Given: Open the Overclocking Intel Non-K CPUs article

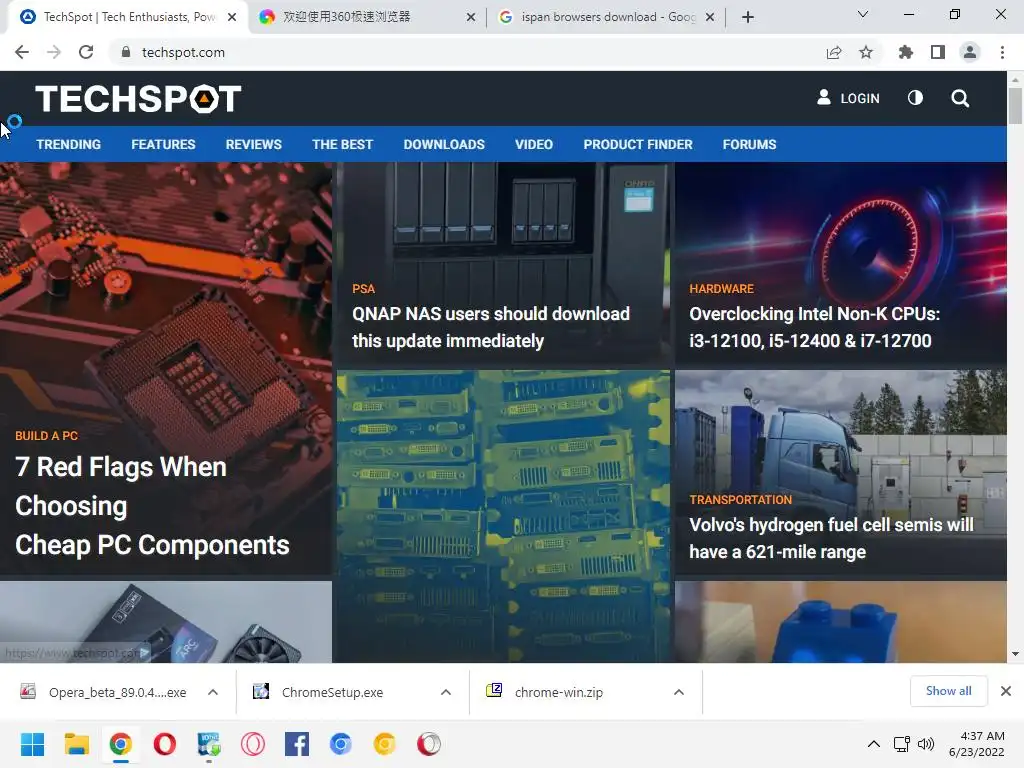Looking at the screenshot, I should [814, 327].
